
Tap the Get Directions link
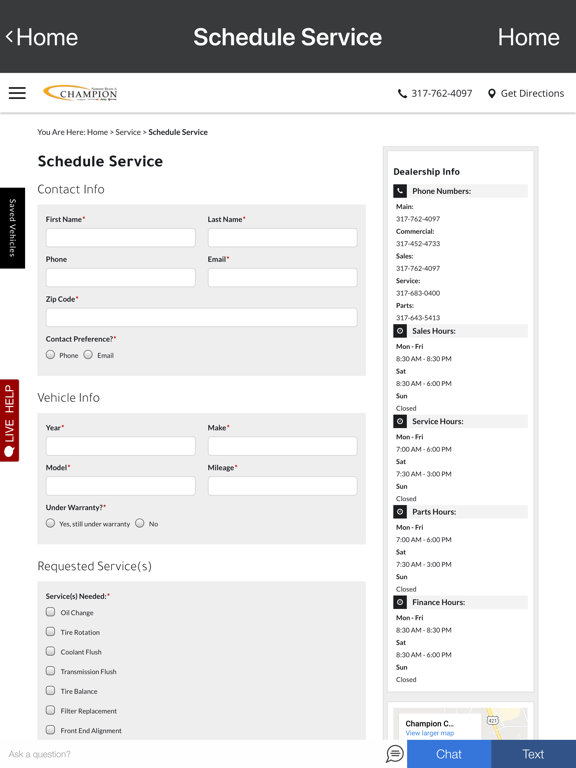[532, 94]
